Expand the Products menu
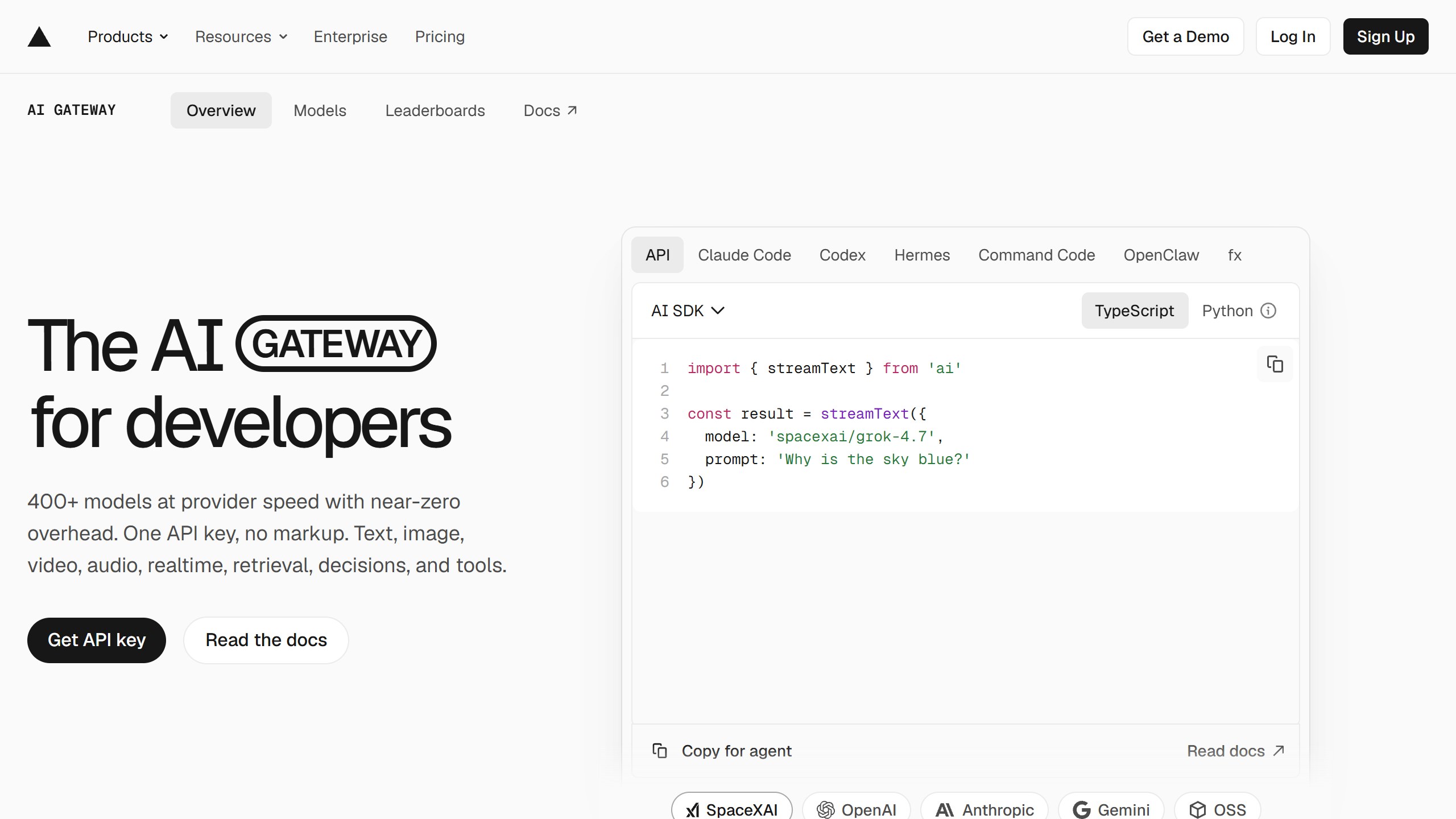This screenshot has width=1456, height=819. [128, 37]
